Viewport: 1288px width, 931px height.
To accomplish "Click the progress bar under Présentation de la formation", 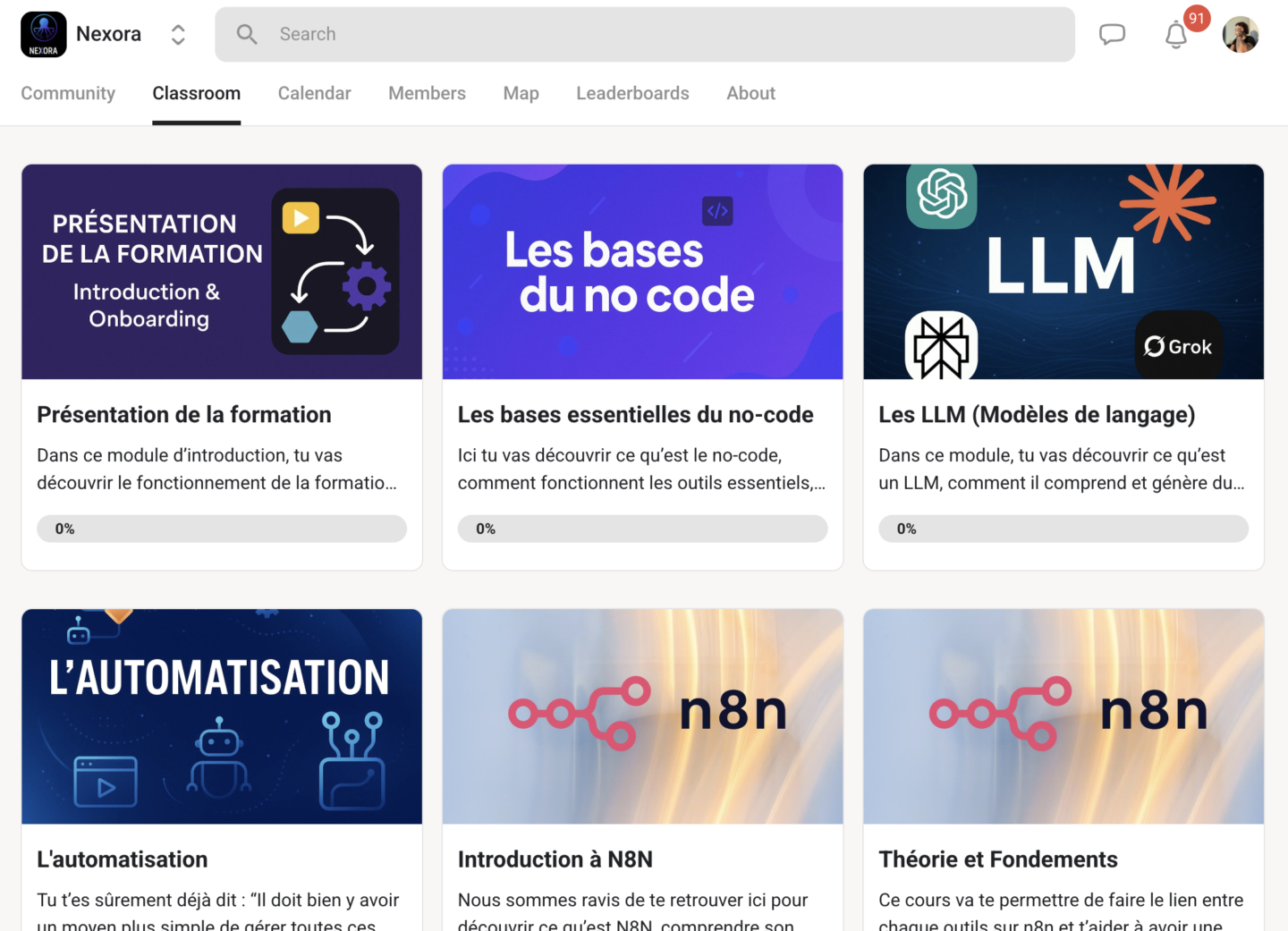I will pos(222,529).
